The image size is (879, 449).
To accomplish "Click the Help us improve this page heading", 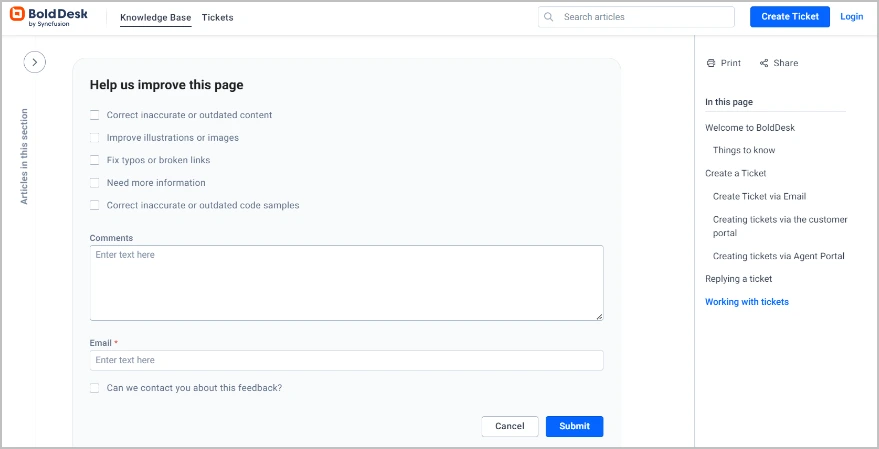I will tap(166, 85).
